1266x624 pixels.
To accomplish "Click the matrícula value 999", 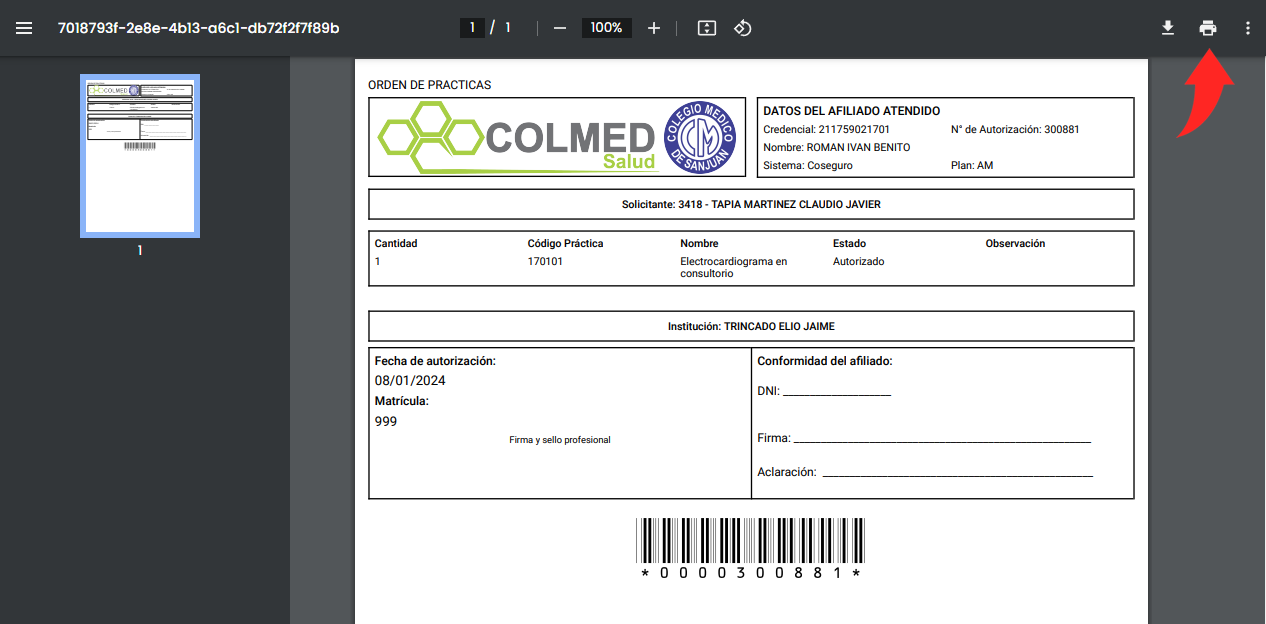I will (x=386, y=421).
